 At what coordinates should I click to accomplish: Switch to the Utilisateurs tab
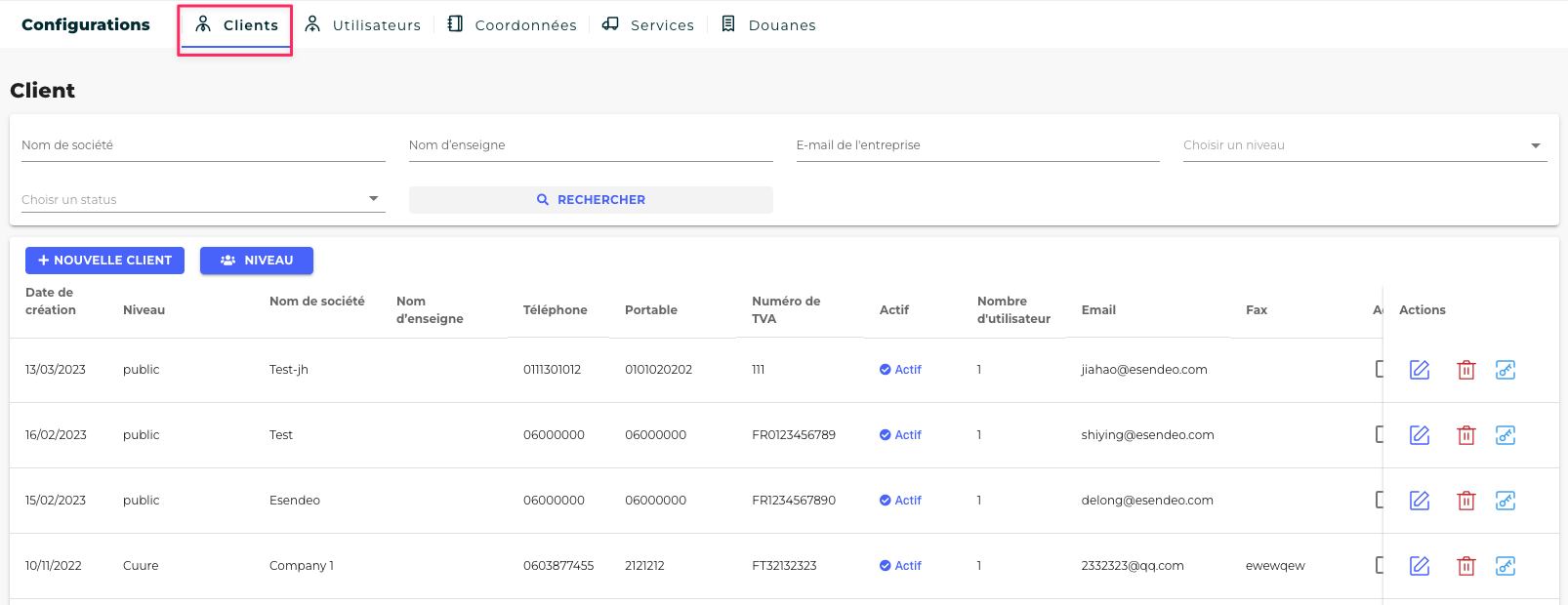362,24
